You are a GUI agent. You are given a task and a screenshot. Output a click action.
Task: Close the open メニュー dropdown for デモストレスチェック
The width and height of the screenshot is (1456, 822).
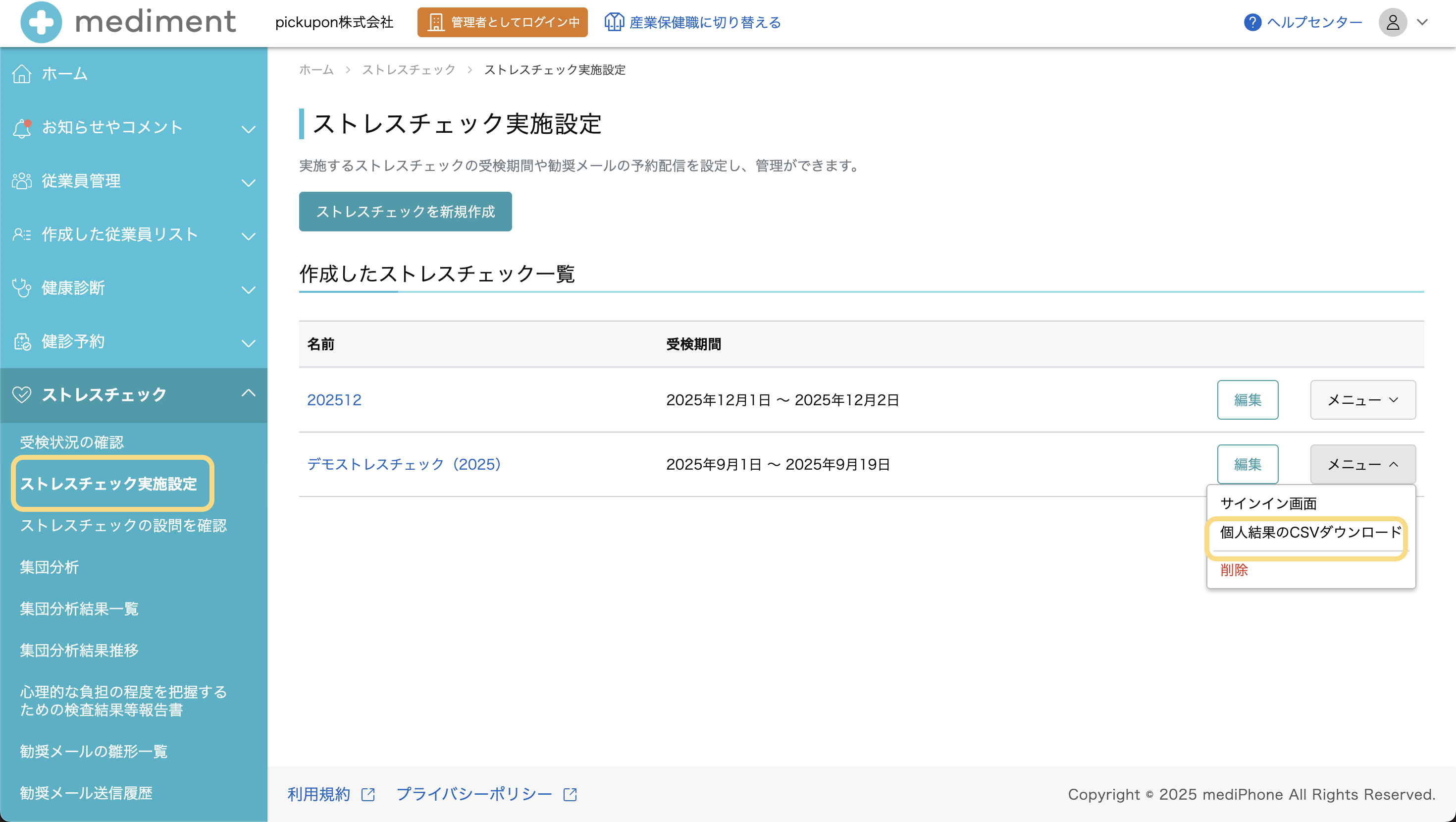[1362, 464]
